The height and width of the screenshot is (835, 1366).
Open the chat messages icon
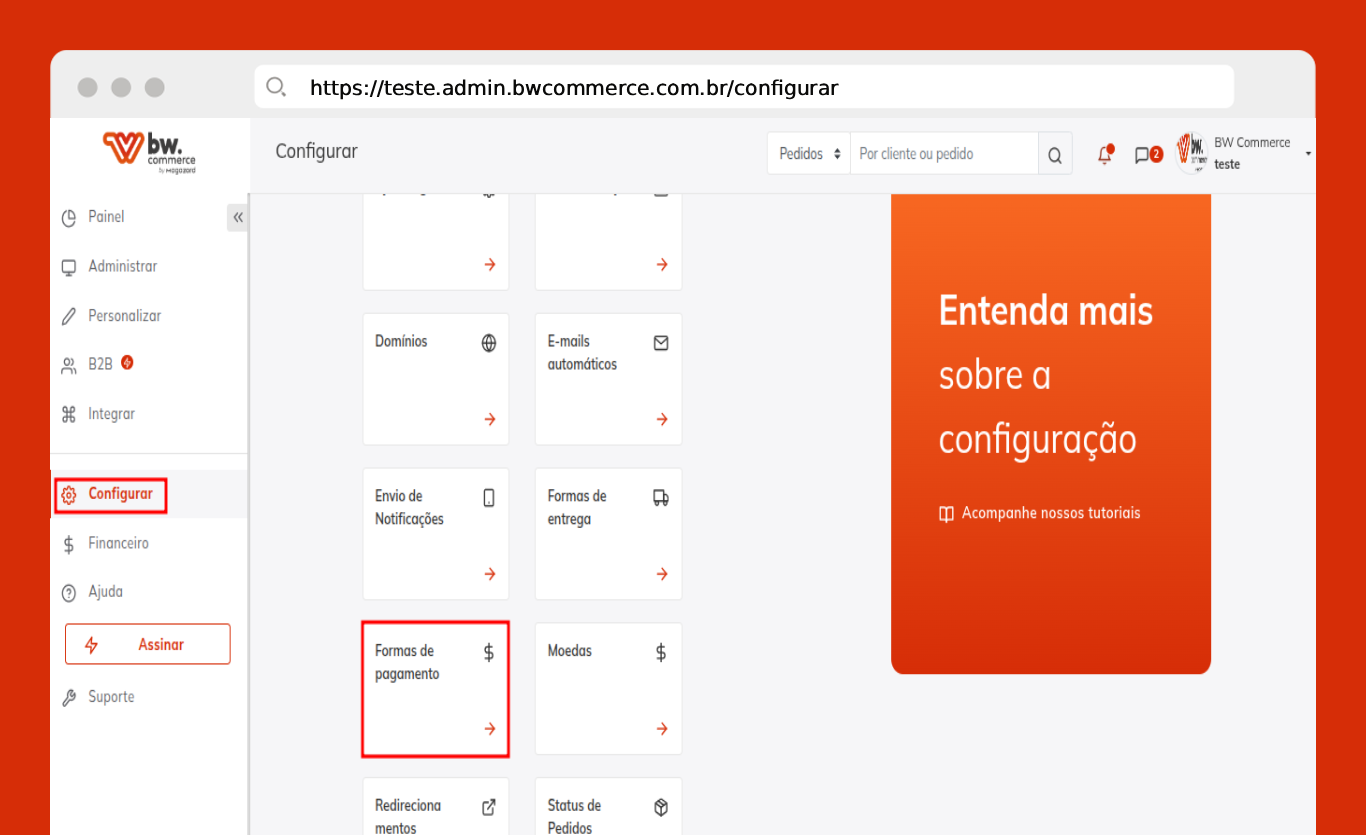tap(1143, 155)
